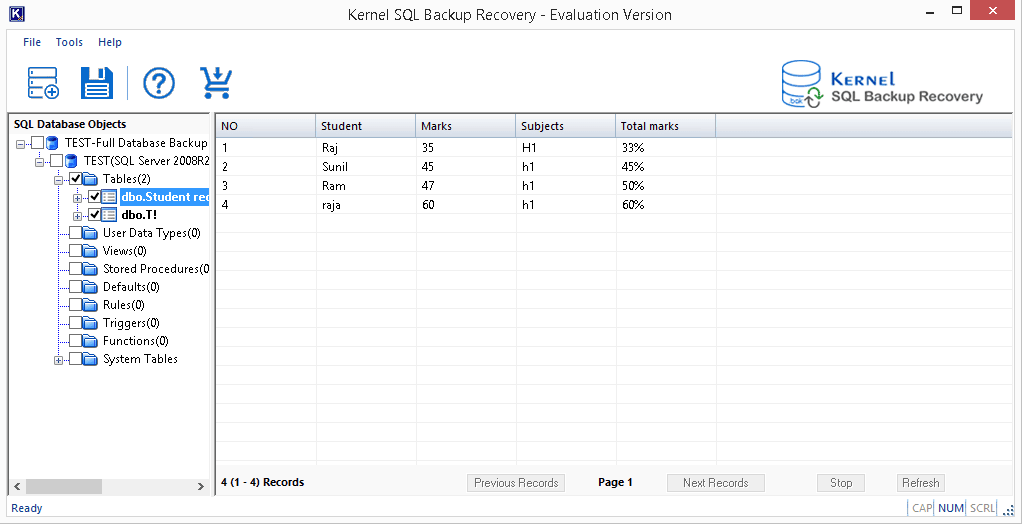Select the Sunil student cell
The width and height of the screenshot is (1022, 524).
[x=366, y=166]
